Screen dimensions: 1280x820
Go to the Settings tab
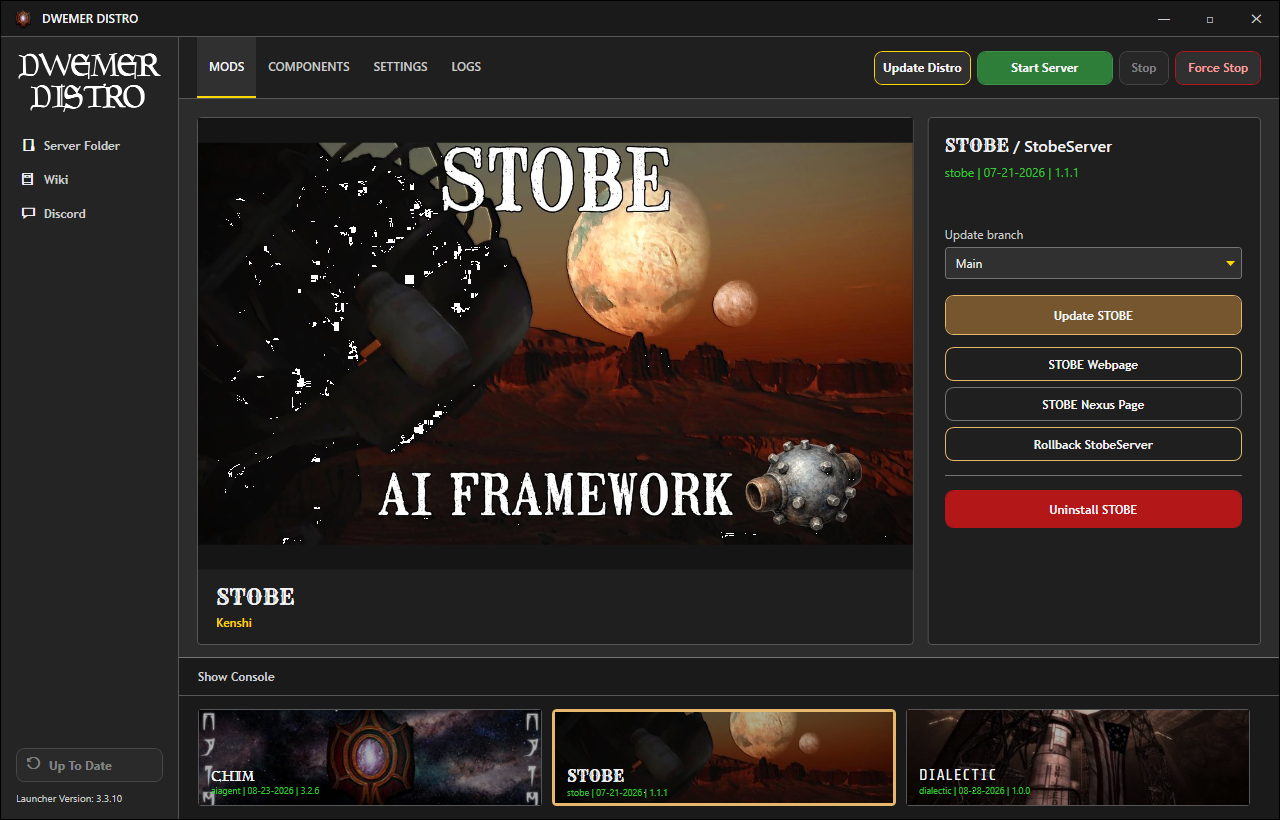(x=400, y=67)
